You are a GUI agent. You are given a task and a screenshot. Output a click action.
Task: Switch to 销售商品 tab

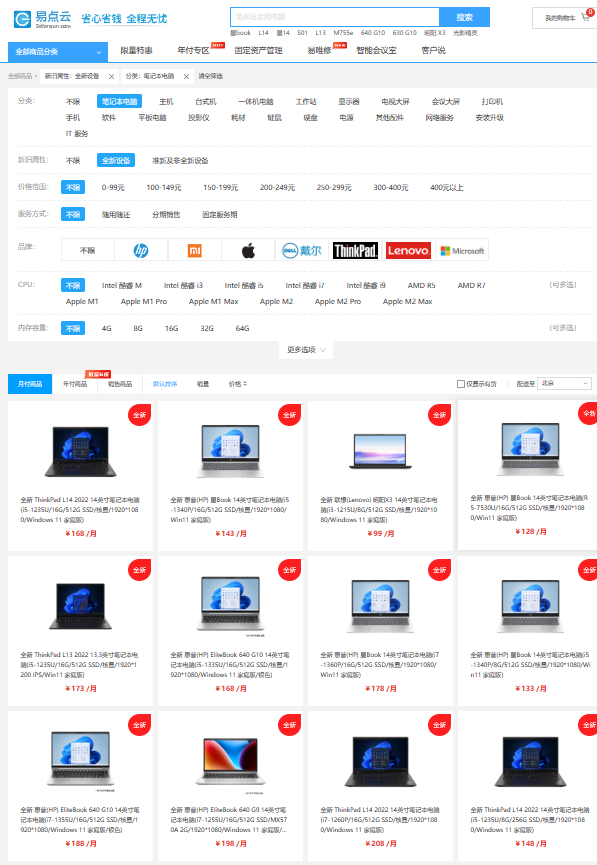click(x=120, y=384)
